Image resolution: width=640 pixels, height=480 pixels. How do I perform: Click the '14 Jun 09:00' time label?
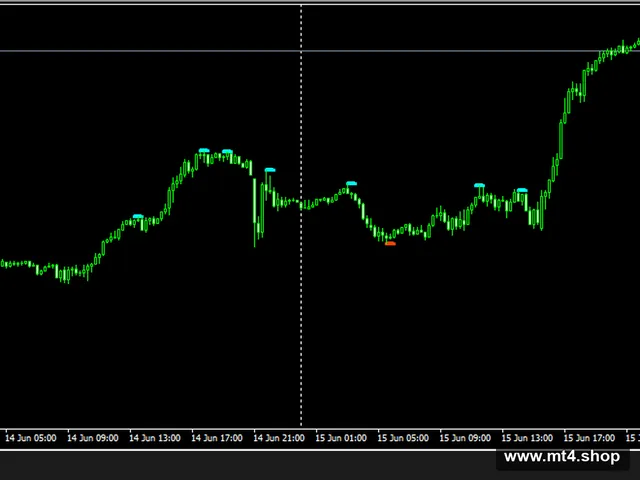point(93,438)
